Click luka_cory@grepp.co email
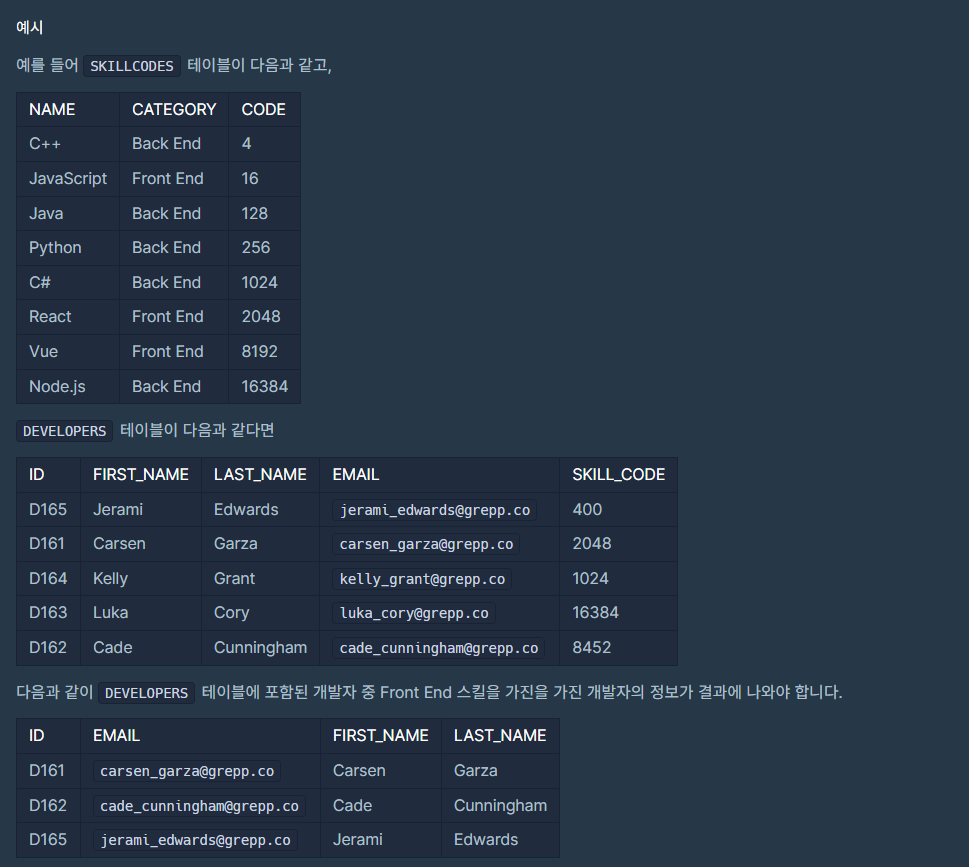This screenshot has height=867, width=969. click(414, 614)
